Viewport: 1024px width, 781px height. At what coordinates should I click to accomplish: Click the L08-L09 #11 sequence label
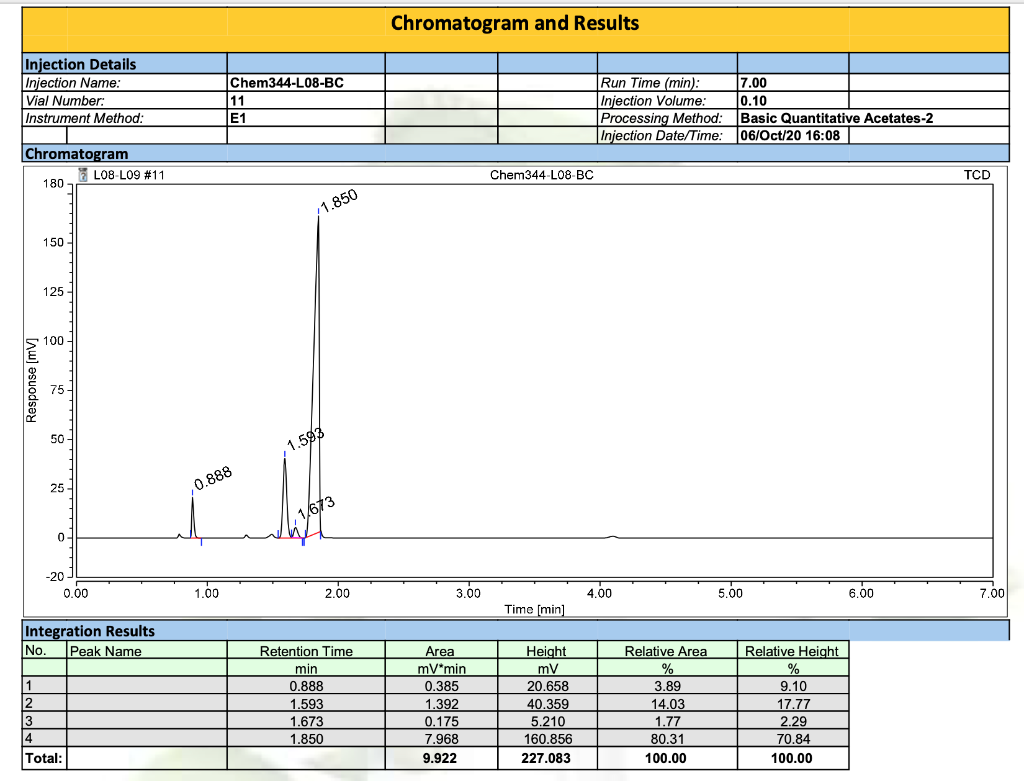pos(129,175)
